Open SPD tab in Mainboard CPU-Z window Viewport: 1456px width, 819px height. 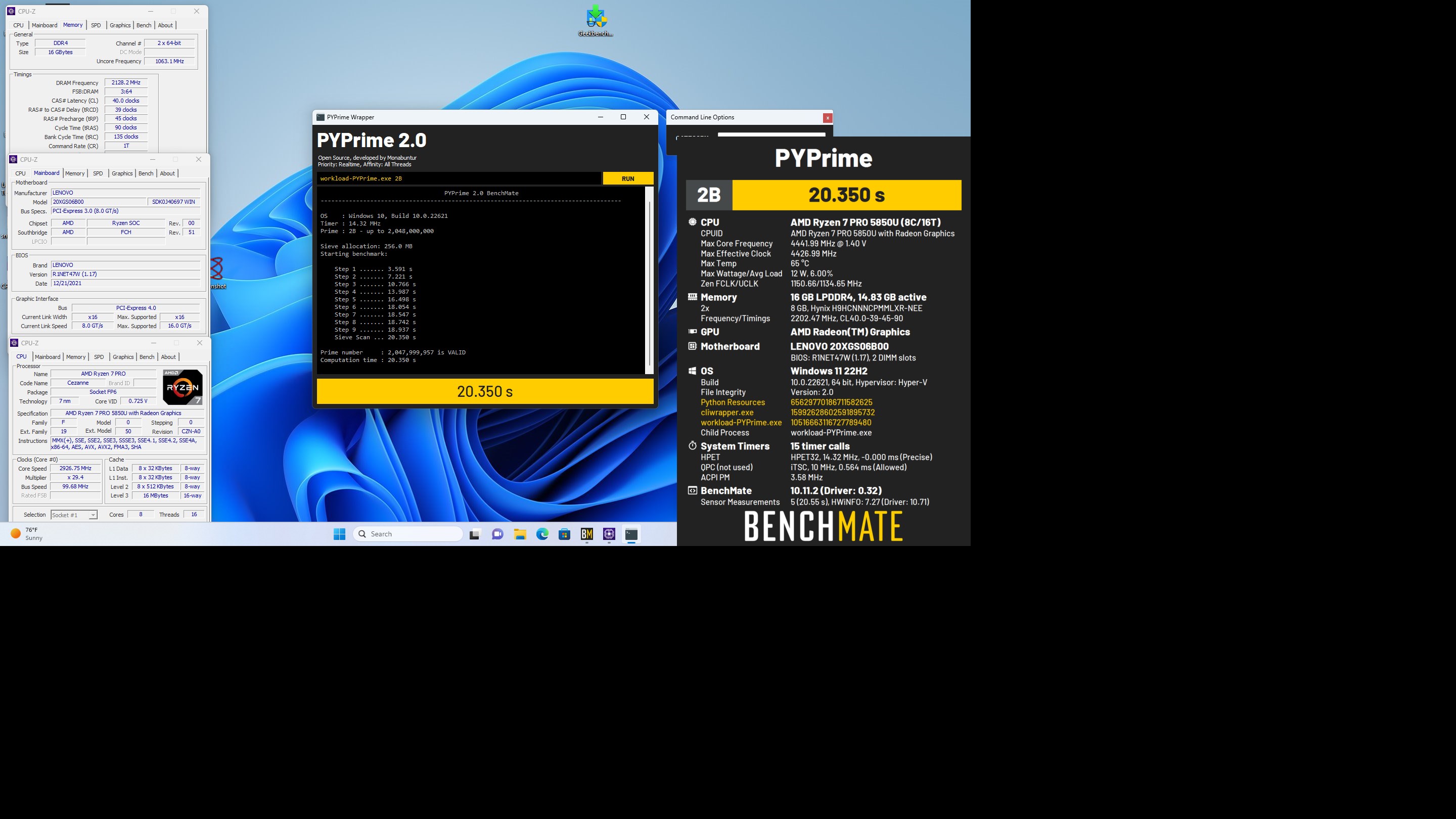[98, 173]
